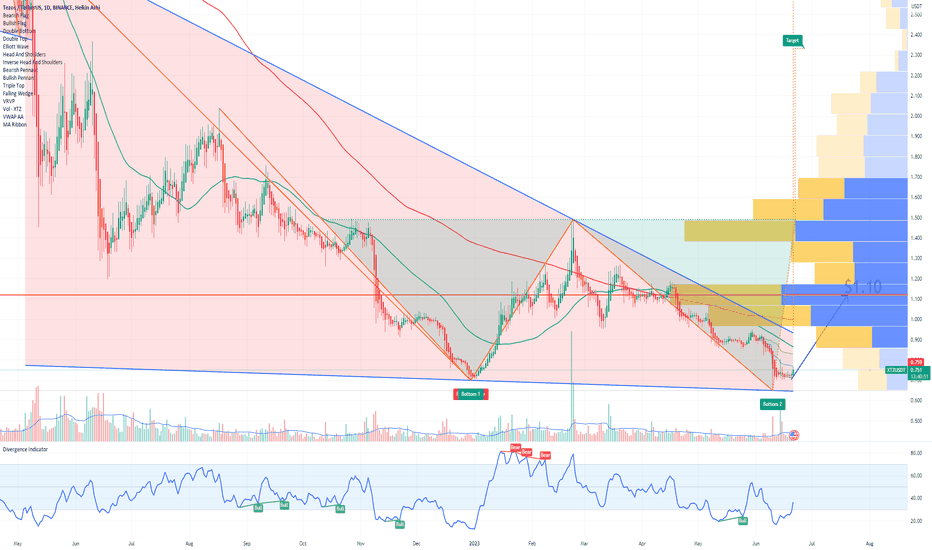Click the Bull label below late October RSI
This screenshot has width=932, height=550.
[x=340, y=509]
